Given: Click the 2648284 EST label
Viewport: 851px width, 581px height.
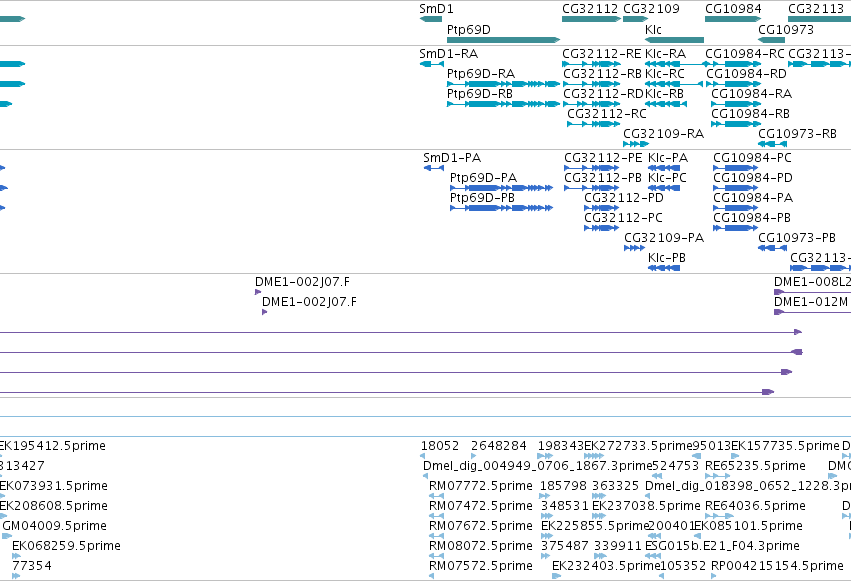Looking at the screenshot, I should [499, 446].
